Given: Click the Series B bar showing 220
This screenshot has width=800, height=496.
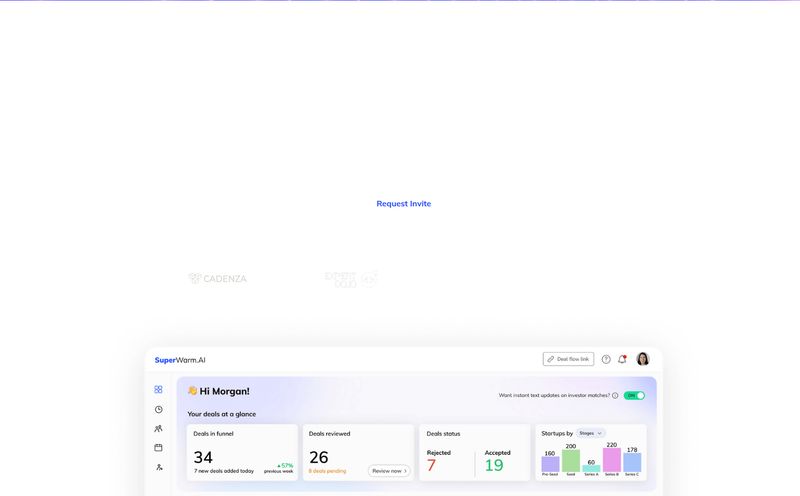Looking at the screenshot, I should click(612, 460).
